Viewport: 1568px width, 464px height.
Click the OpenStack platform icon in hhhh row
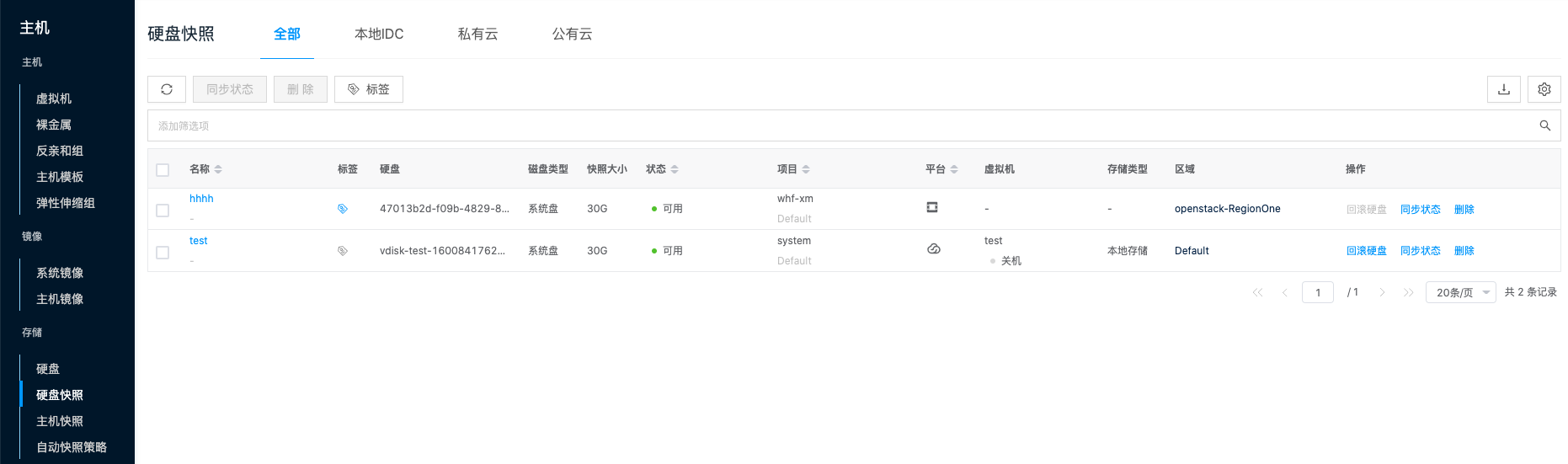point(932,207)
